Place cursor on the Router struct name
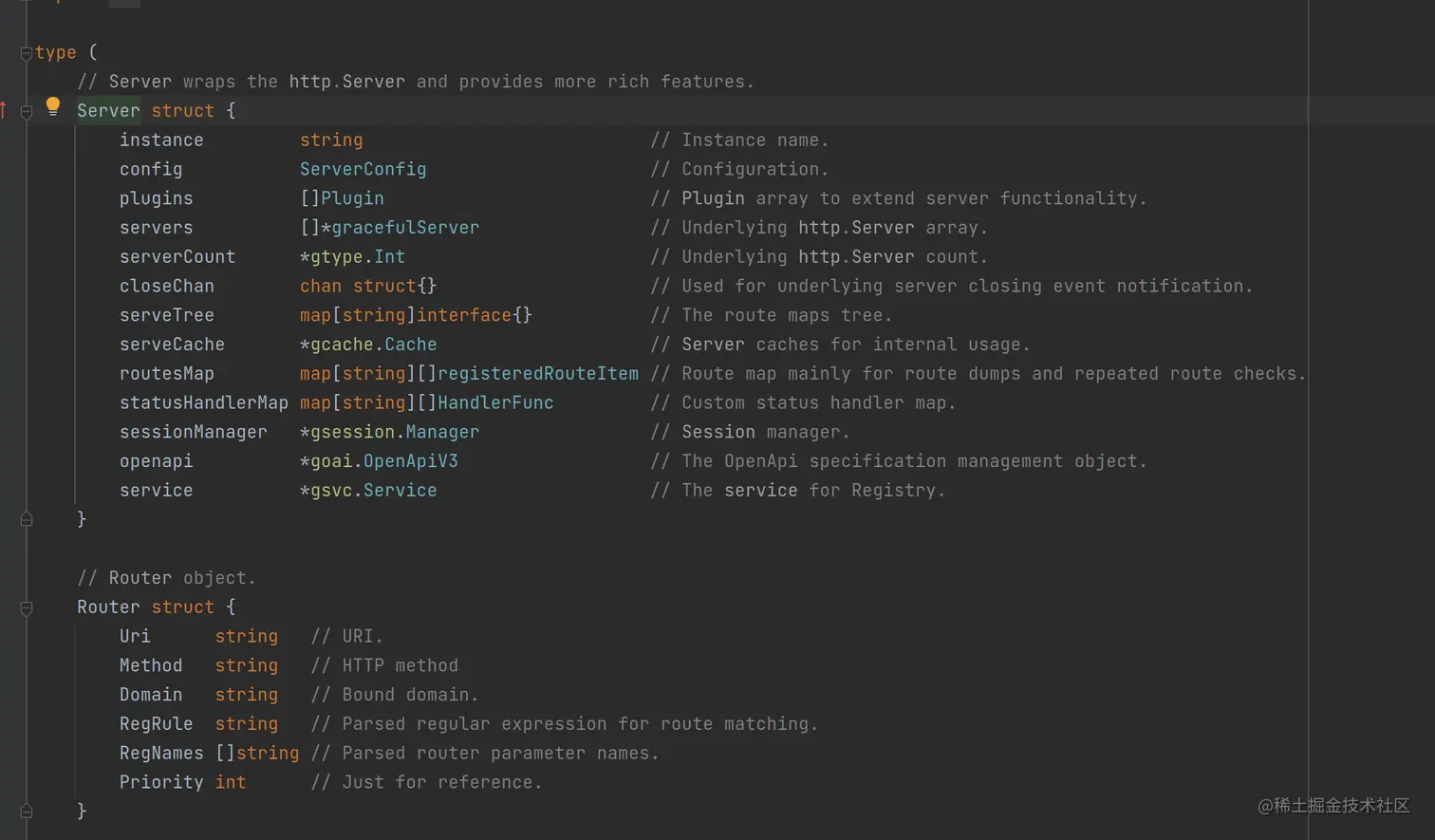Viewport: 1435px width, 840px height. 108,607
